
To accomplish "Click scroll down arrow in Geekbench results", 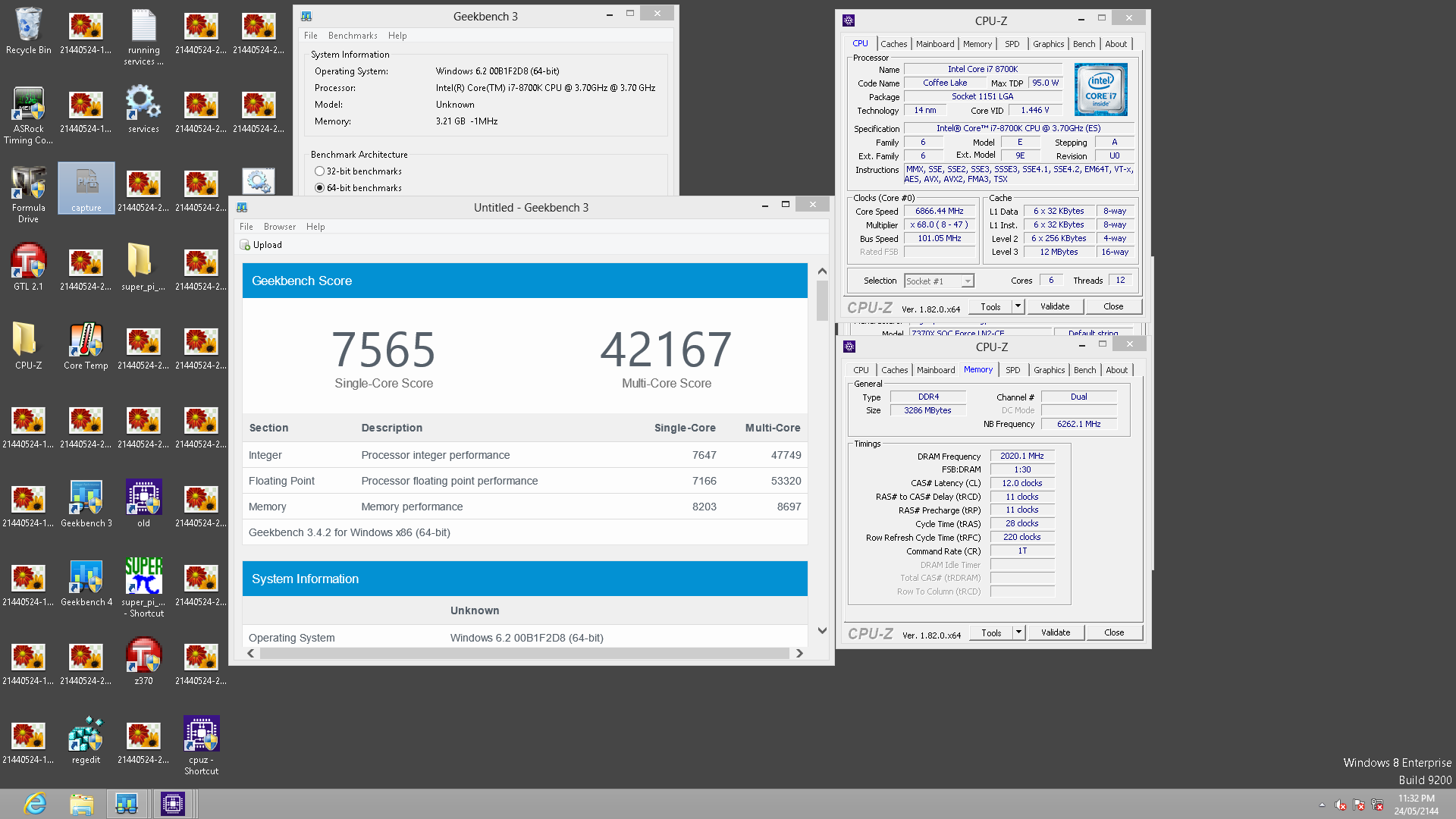I will click(x=822, y=630).
